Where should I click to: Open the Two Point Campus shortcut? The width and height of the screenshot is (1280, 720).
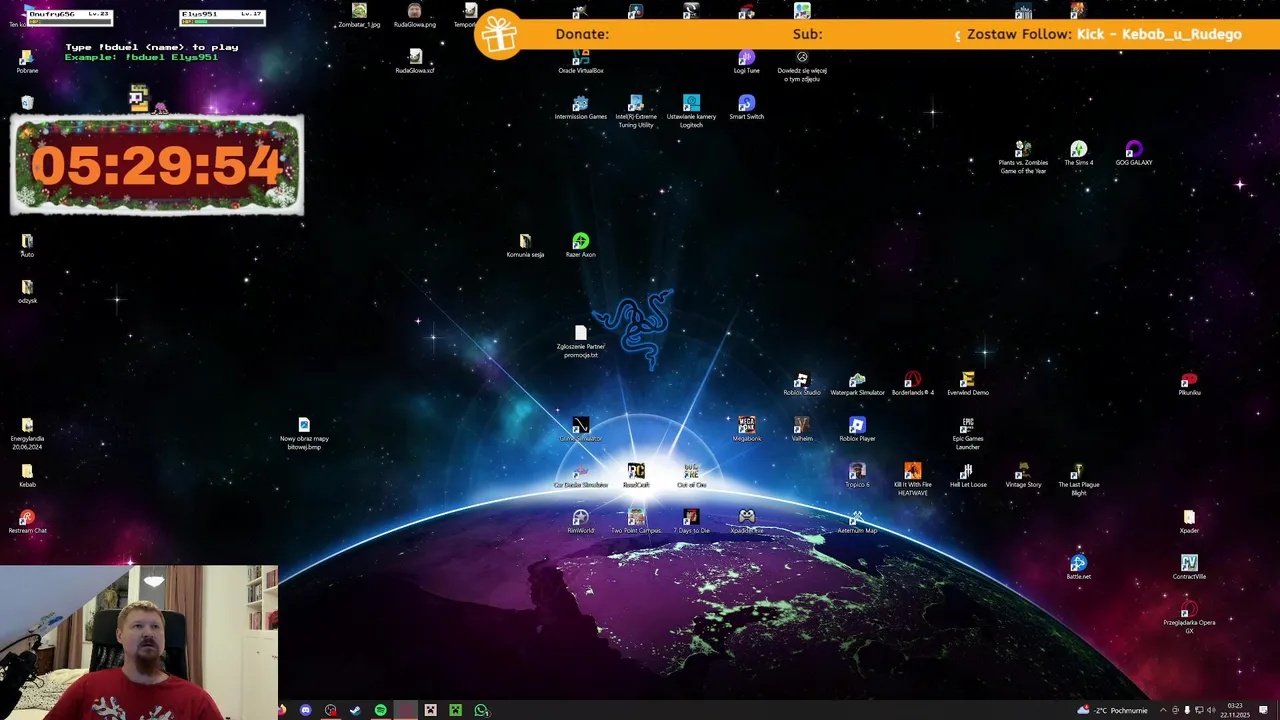pyautogui.click(x=636, y=522)
